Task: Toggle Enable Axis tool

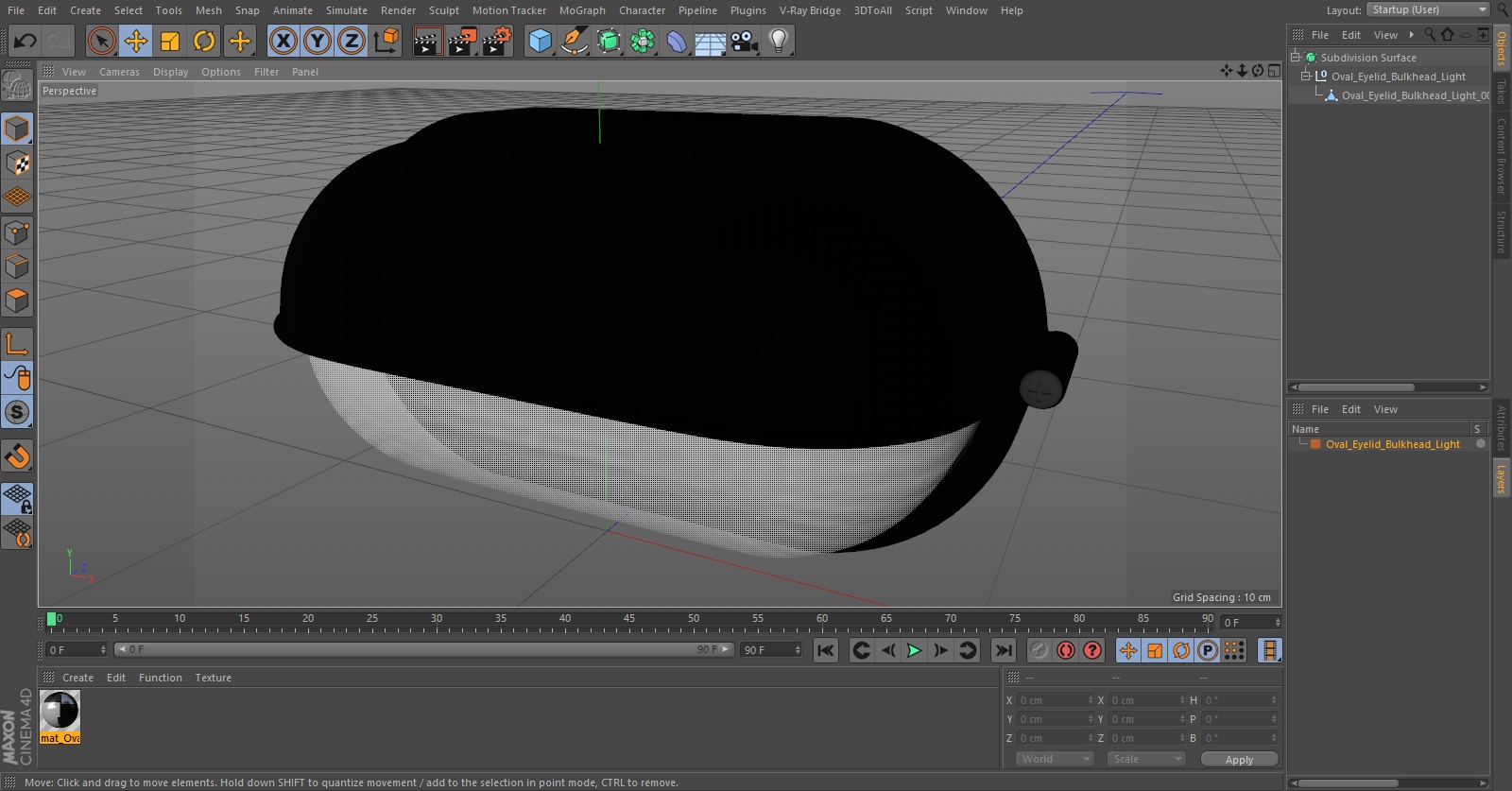Action: 17,343
